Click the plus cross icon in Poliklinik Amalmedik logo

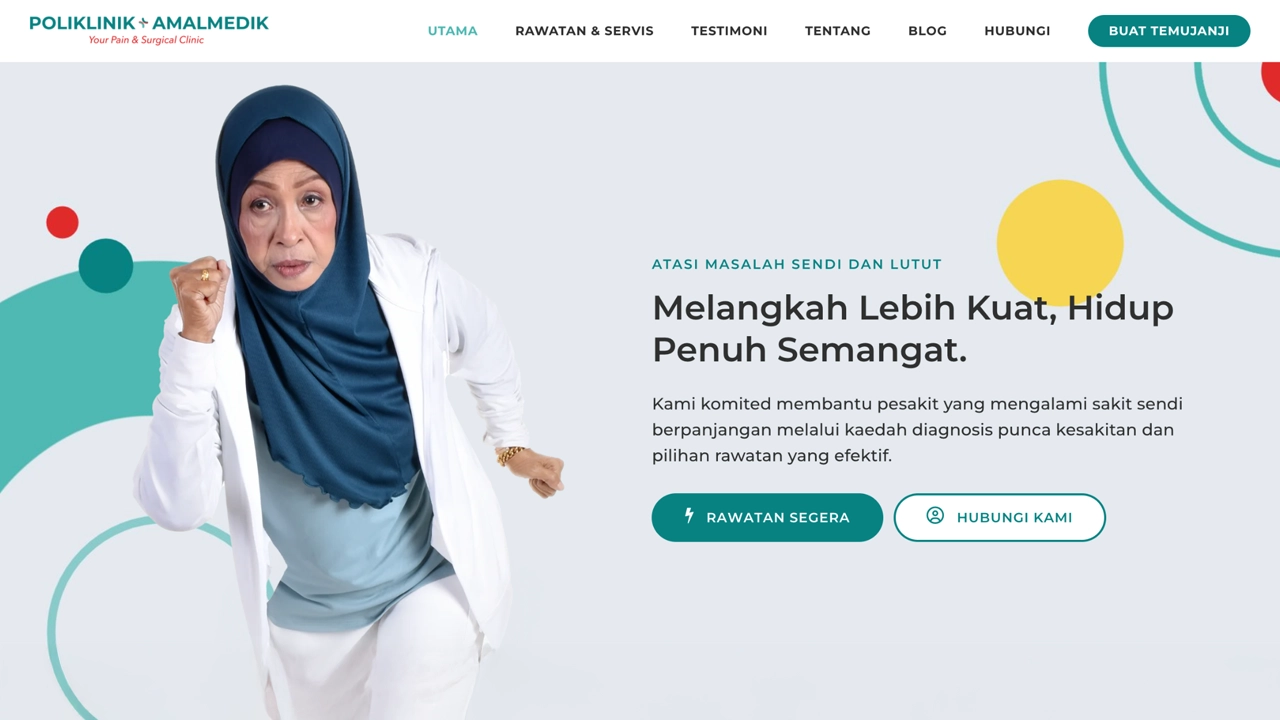[x=143, y=22]
